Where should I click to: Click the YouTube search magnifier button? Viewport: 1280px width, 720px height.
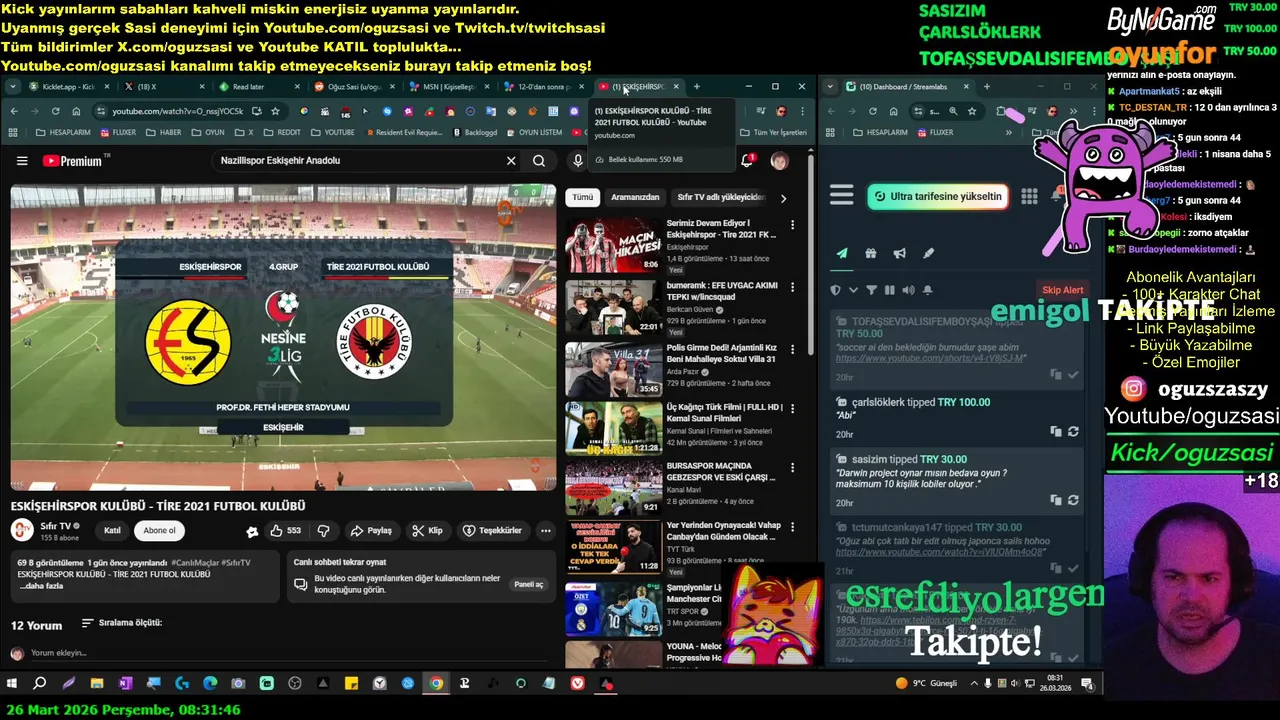coord(539,161)
